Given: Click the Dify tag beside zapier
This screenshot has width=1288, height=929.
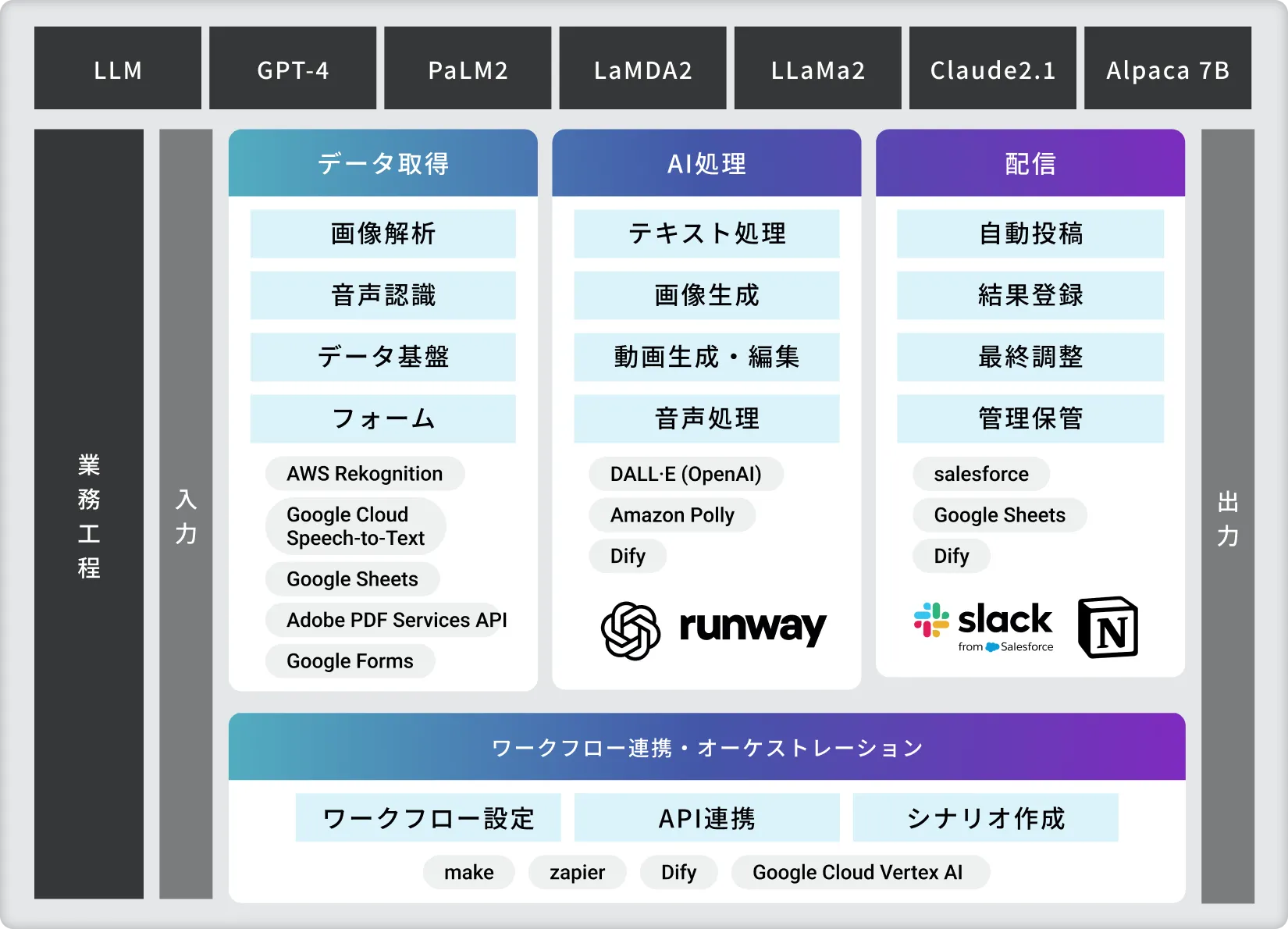Looking at the screenshot, I should pos(678,872).
